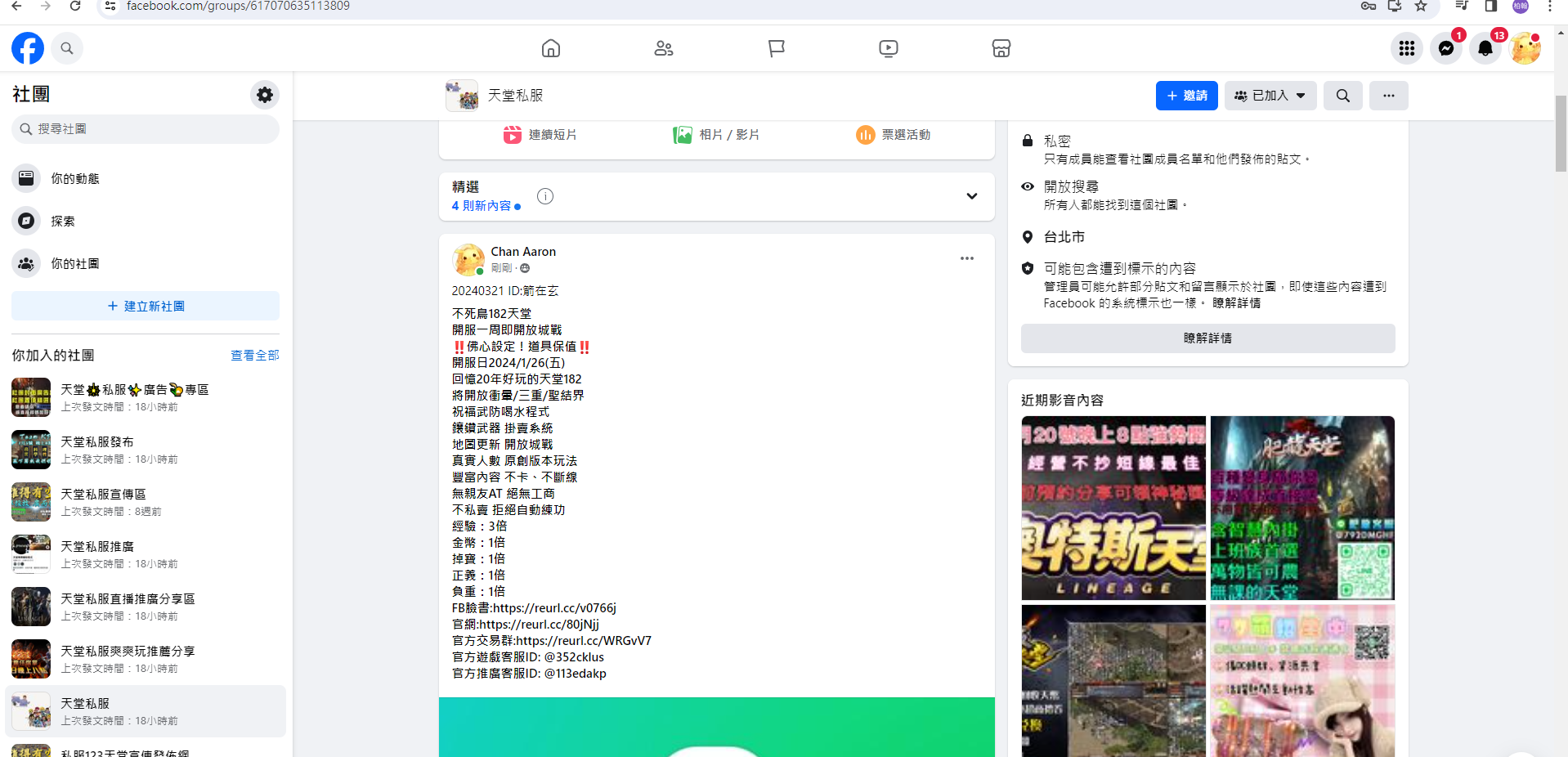Search within the group using magnifier button

click(x=1343, y=96)
